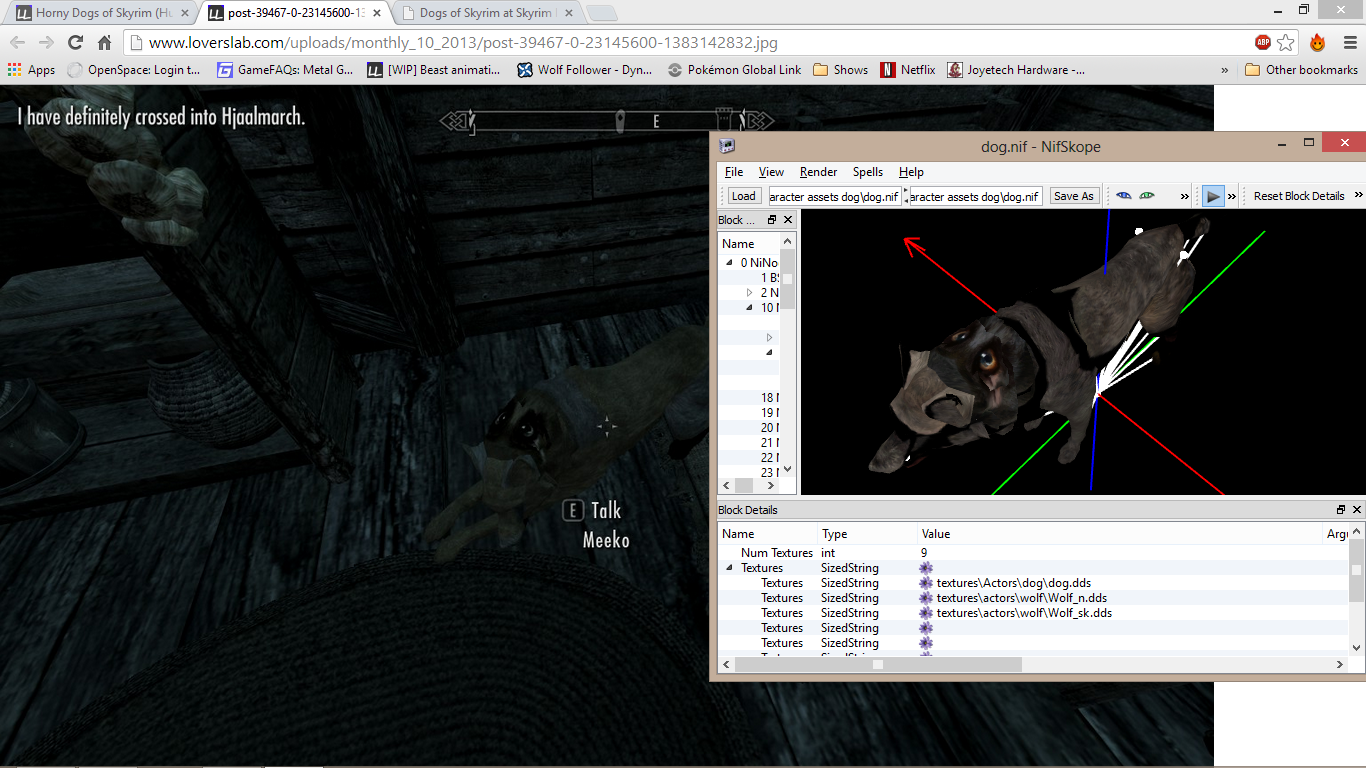This screenshot has height=768, width=1366.
Task: Float the Block List panel
Action: tap(772, 220)
